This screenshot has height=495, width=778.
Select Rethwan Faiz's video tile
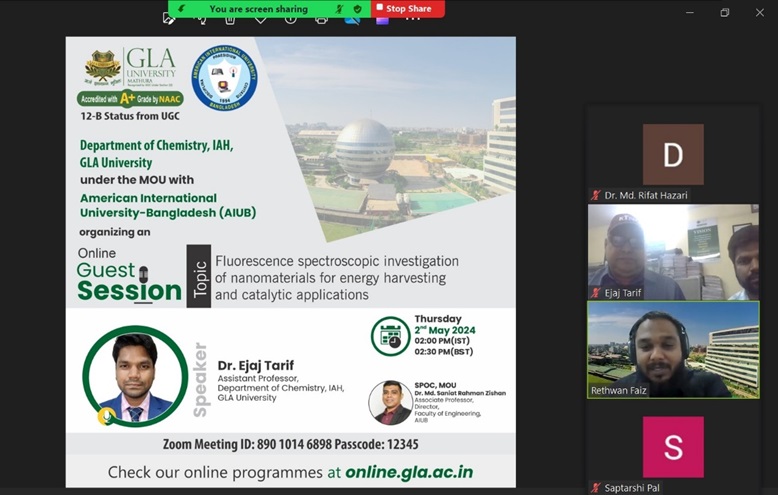[x=672, y=350]
